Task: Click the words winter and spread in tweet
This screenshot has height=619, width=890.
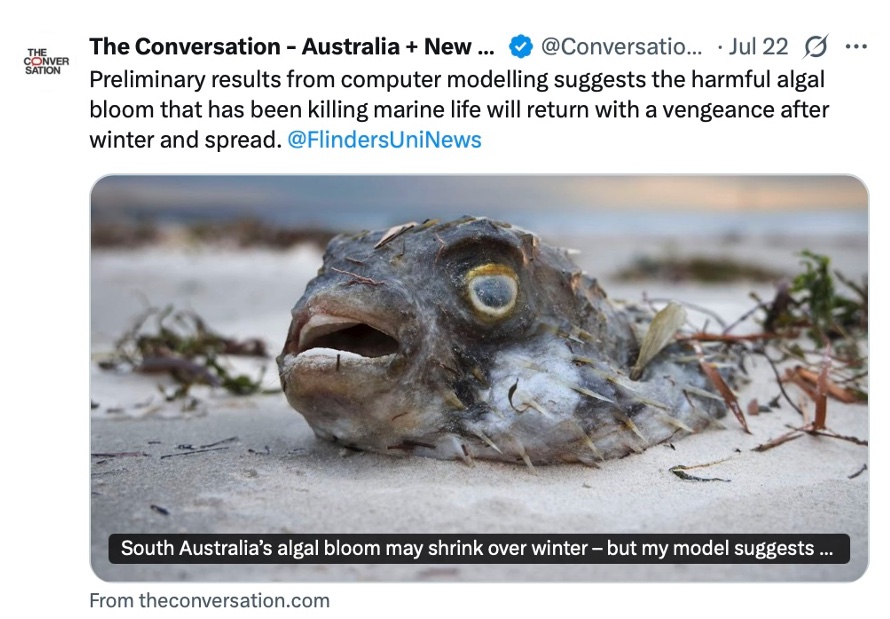Action: coord(186,140)
